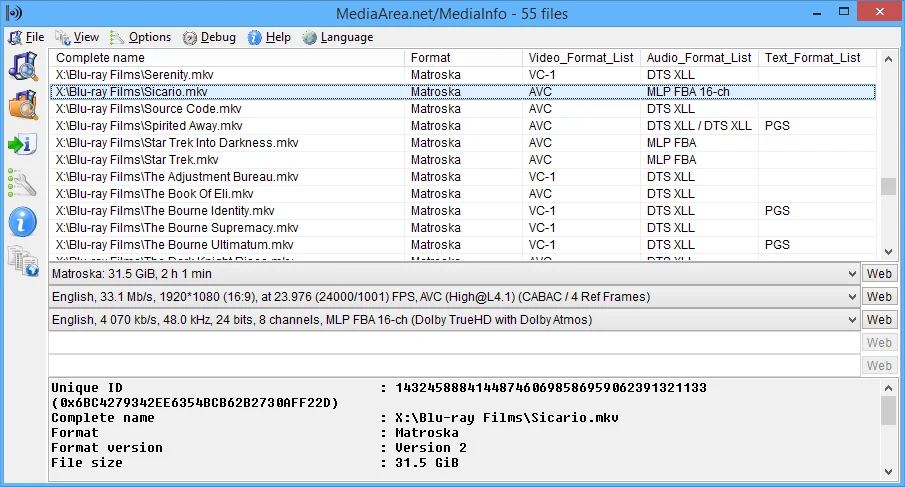Screen dimensions: 905x487
Task: Click the details pane scrollbar thumb
Action: point(888,411)
